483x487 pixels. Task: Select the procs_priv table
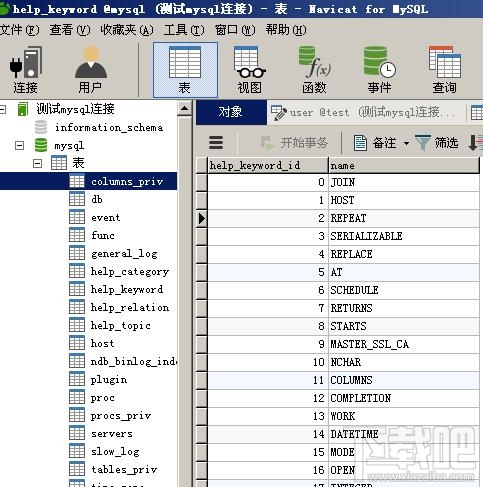(x=121, y=416)
